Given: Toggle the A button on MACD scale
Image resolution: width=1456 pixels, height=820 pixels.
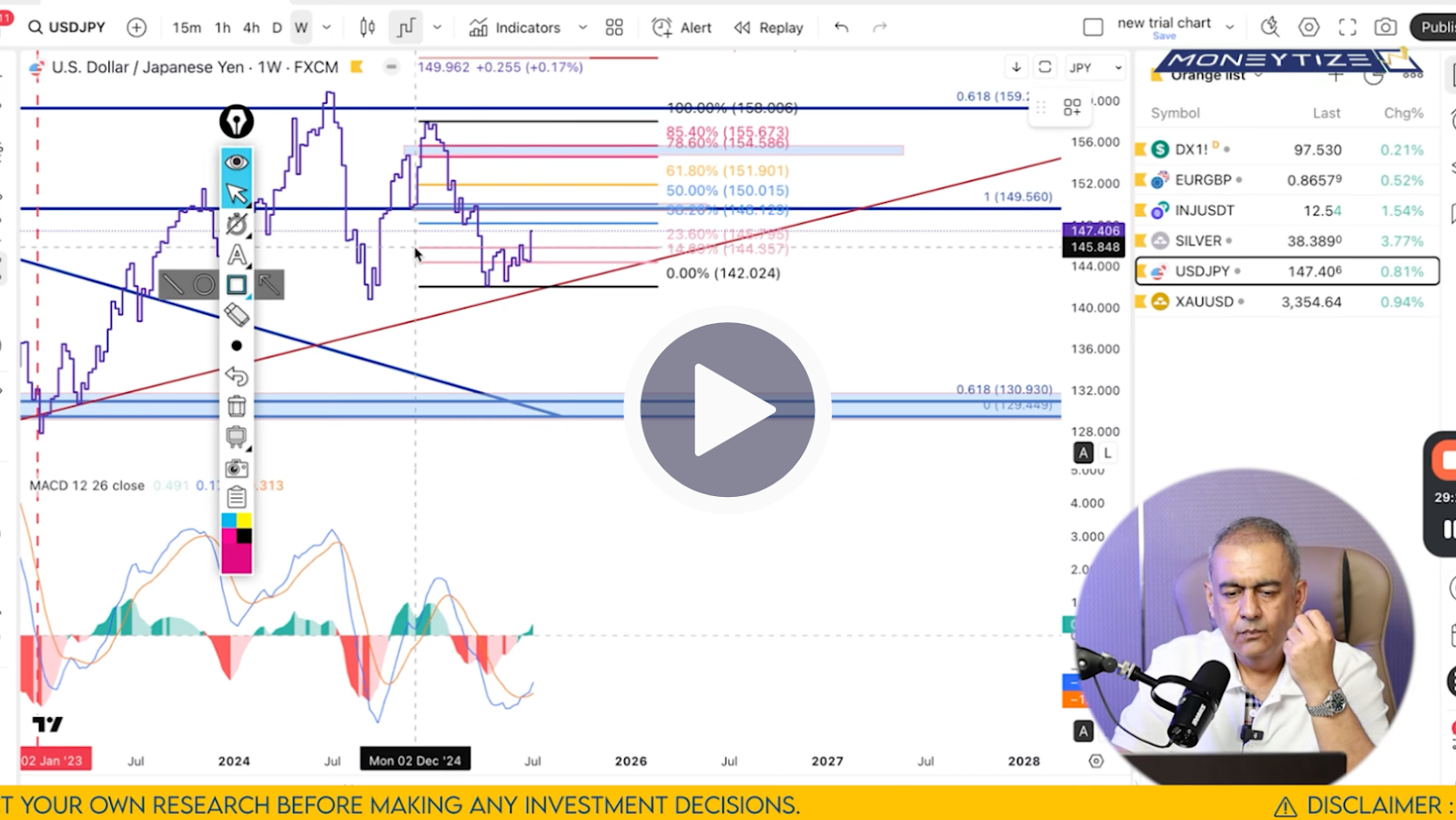Looking at the screenshot, I should 1083,731.
